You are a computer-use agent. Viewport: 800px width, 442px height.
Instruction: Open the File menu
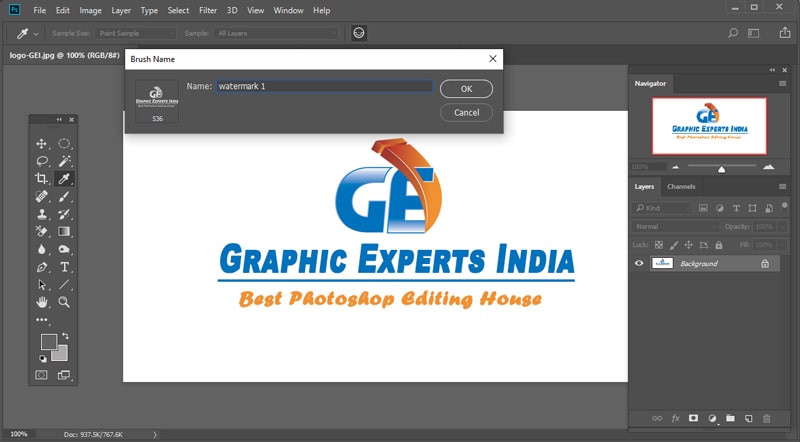coord(39,10)
